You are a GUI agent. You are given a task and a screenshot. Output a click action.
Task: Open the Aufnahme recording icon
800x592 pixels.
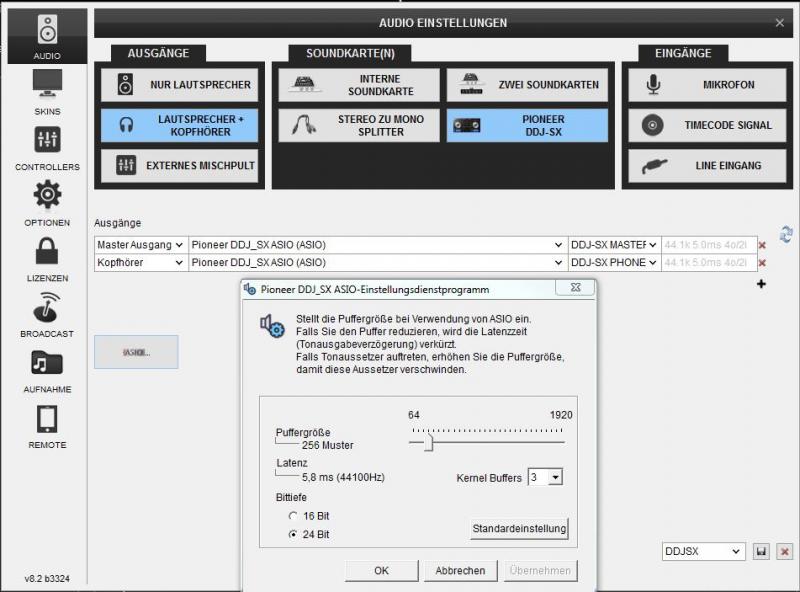coord(47,363)
